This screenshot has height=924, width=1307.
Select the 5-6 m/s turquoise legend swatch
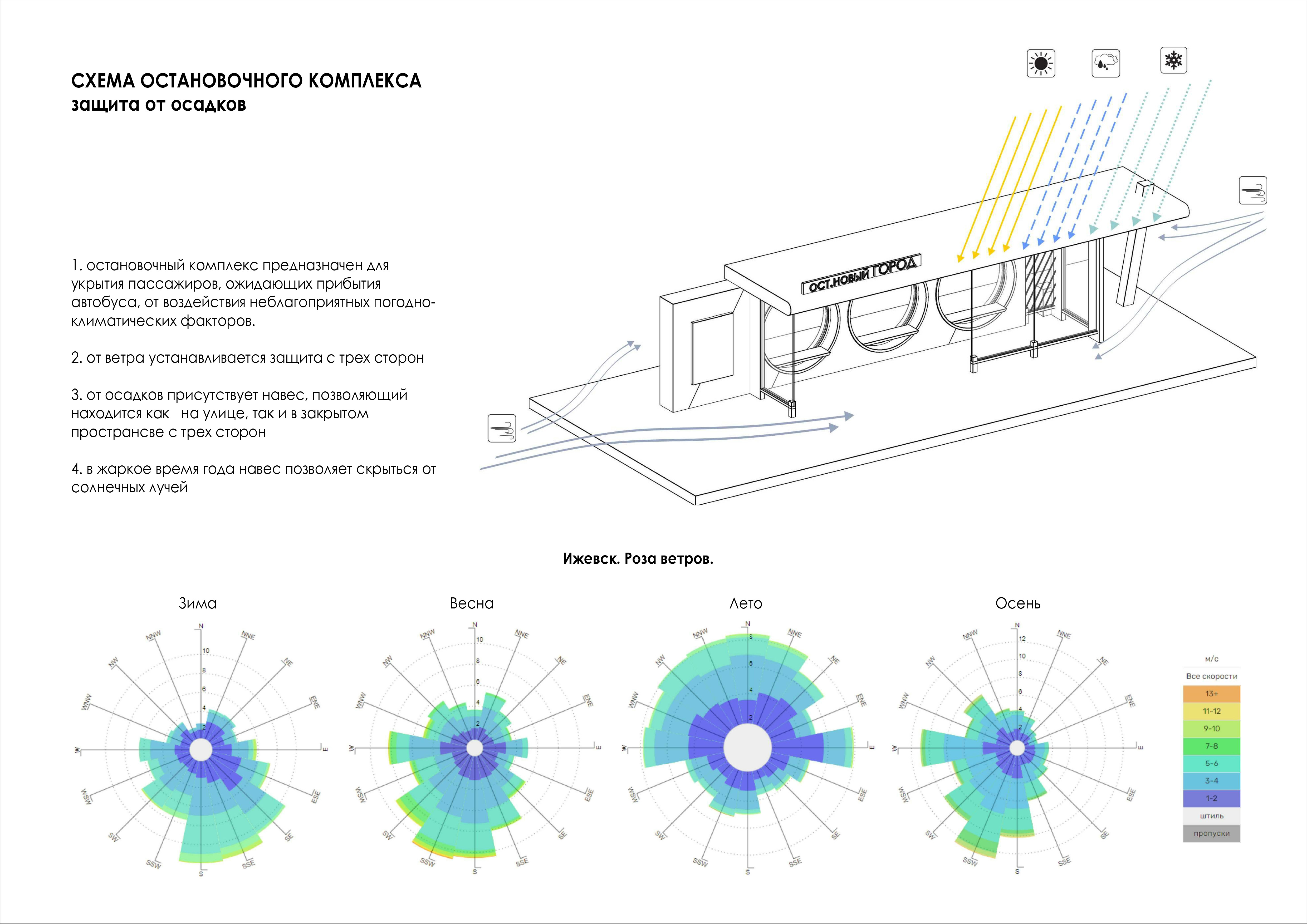coord(1211,764)
